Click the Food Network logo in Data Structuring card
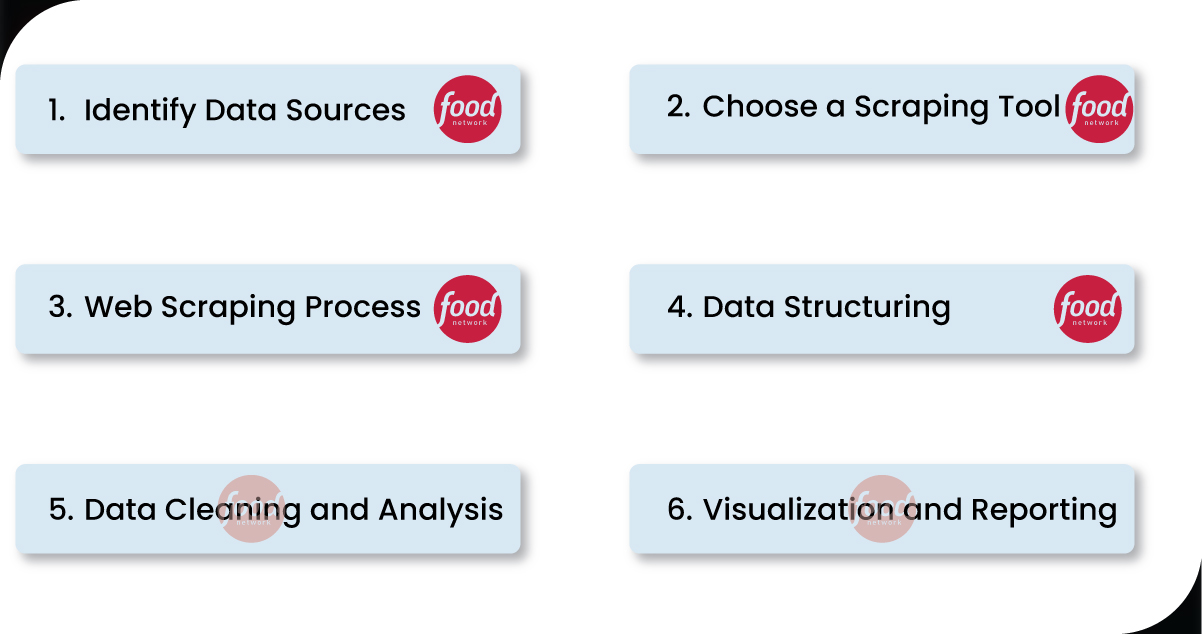The image size is (1202, 634). pyautogui.click(x=1088, y=309)
